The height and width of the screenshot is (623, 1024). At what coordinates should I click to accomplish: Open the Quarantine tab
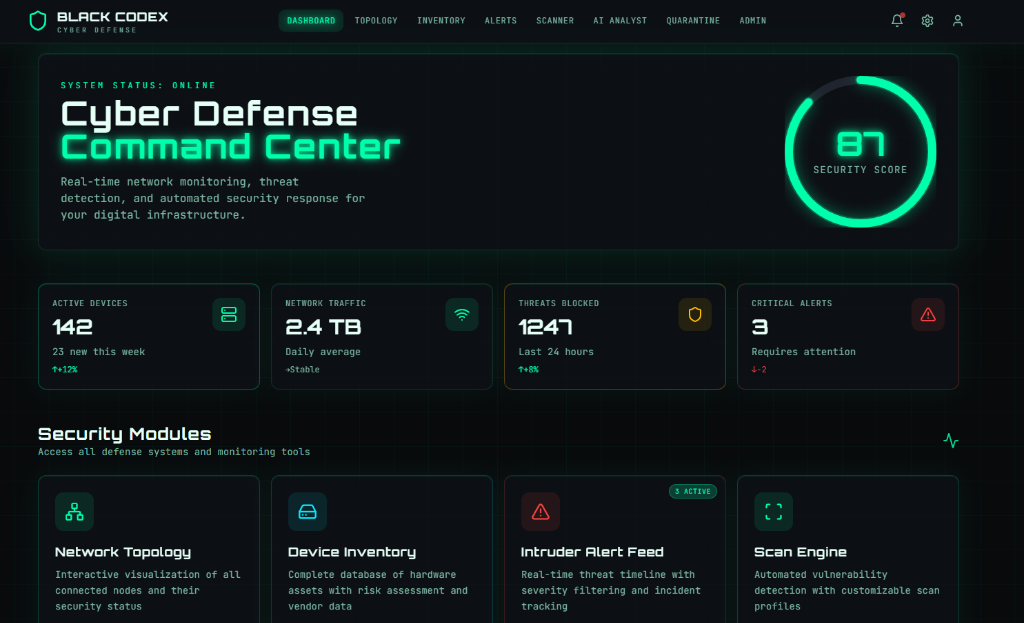(x=693, y=21)
